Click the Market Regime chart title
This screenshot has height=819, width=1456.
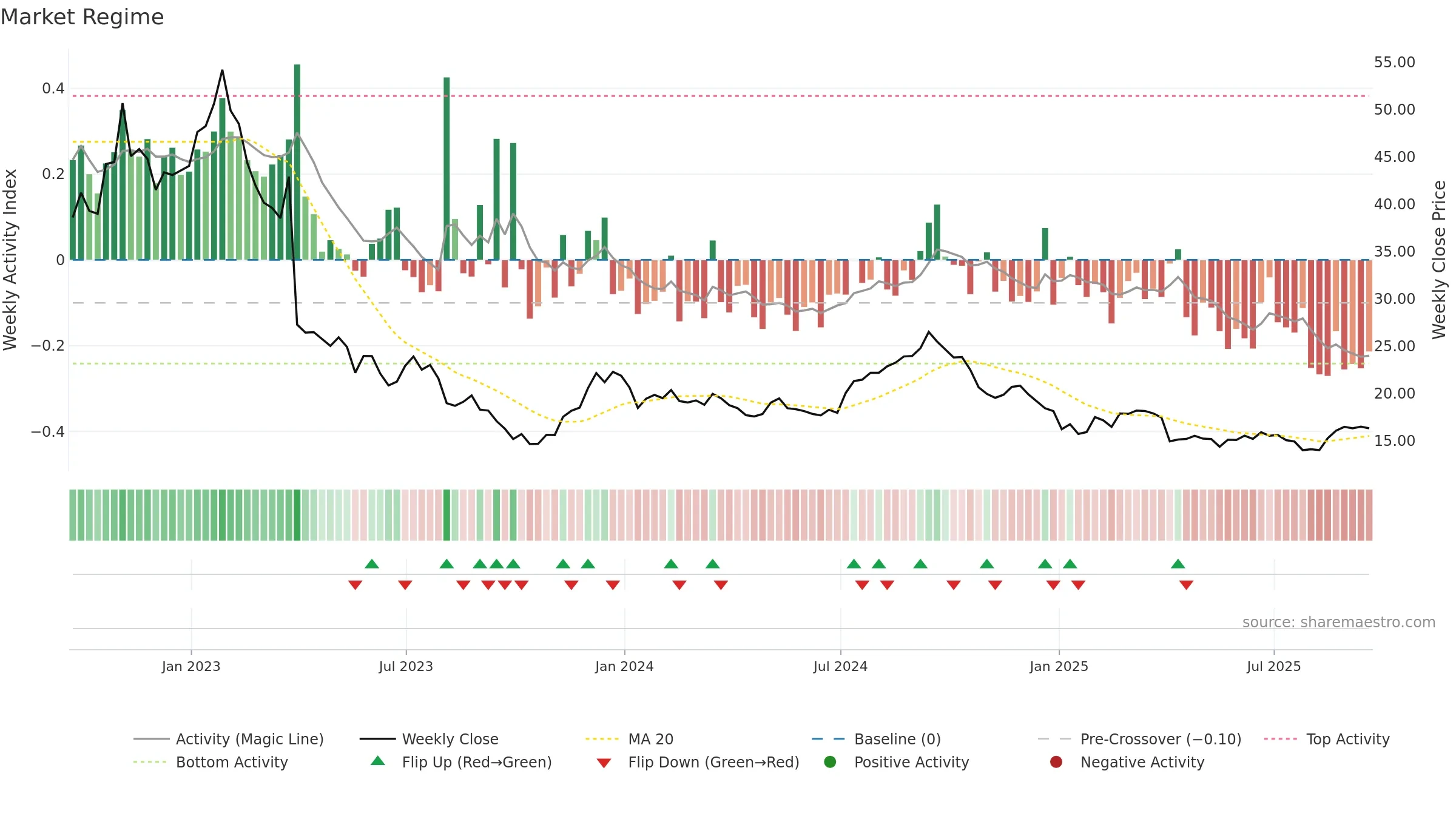tap(82, 17)
